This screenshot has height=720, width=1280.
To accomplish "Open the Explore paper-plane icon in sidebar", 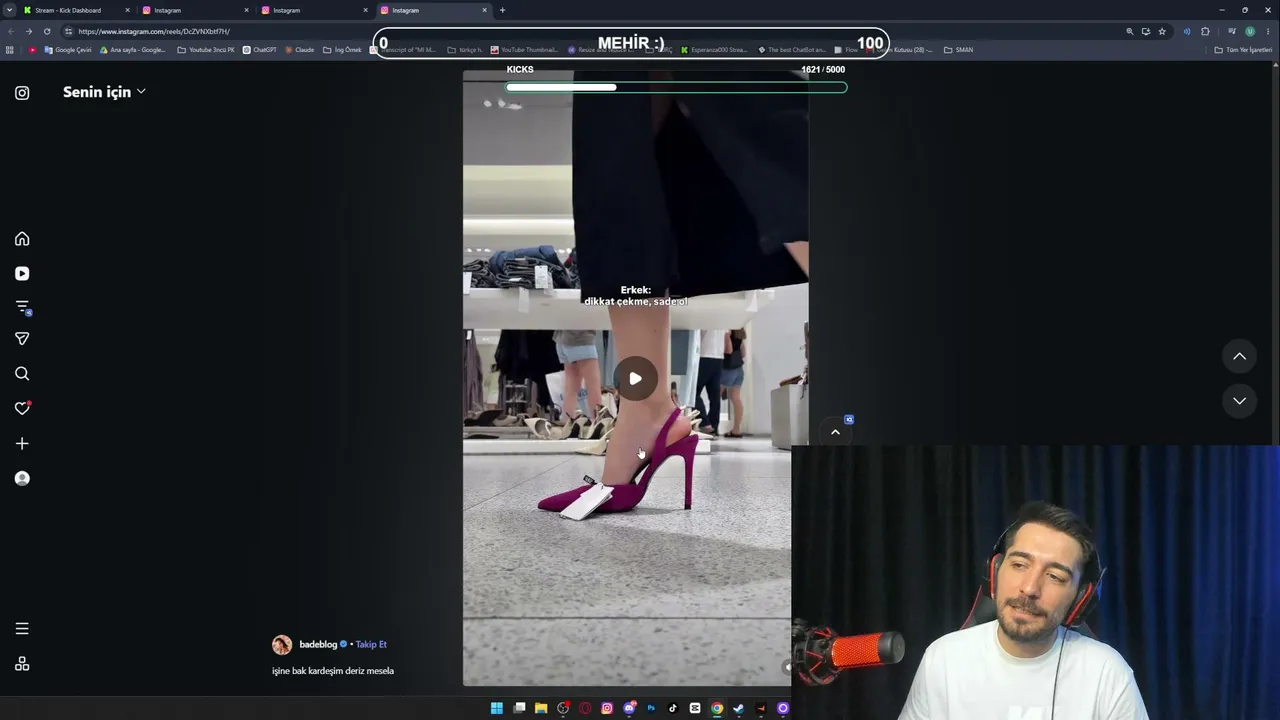I will [x=22, y=339].
